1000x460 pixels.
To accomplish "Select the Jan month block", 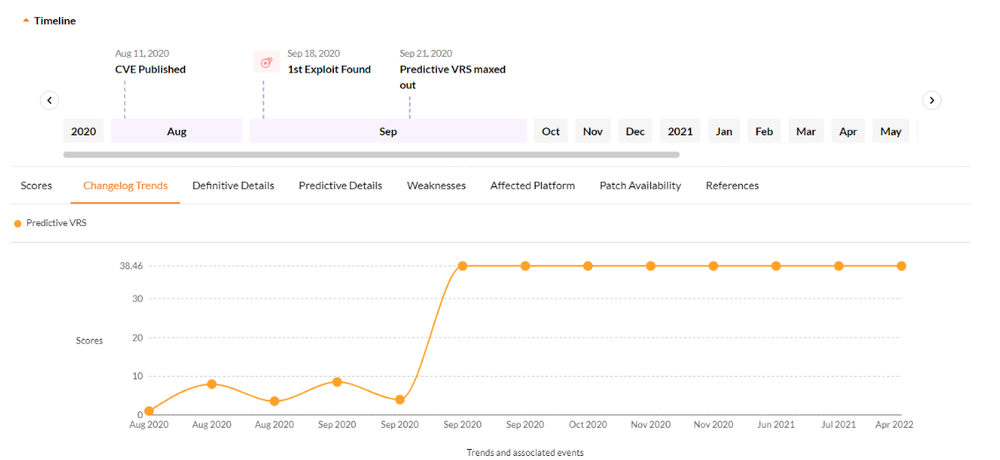I will 724,131.
